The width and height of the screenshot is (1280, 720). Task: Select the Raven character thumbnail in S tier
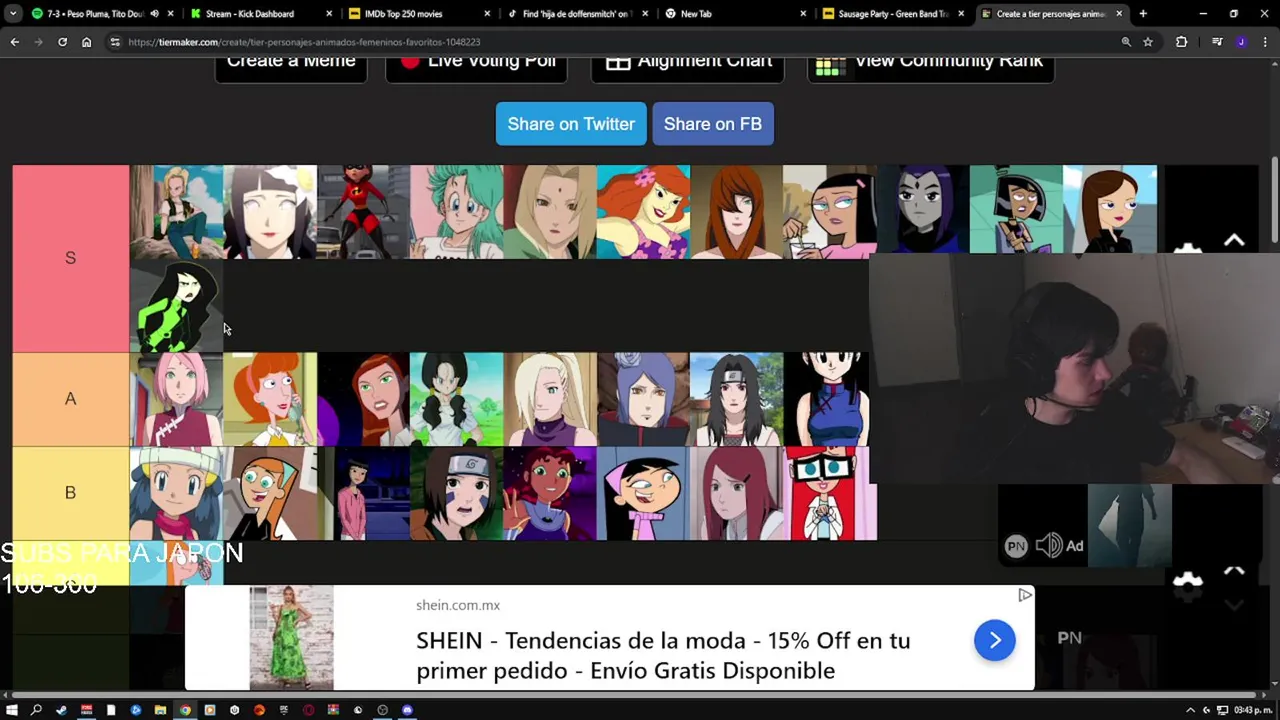(x=923, y=210)
